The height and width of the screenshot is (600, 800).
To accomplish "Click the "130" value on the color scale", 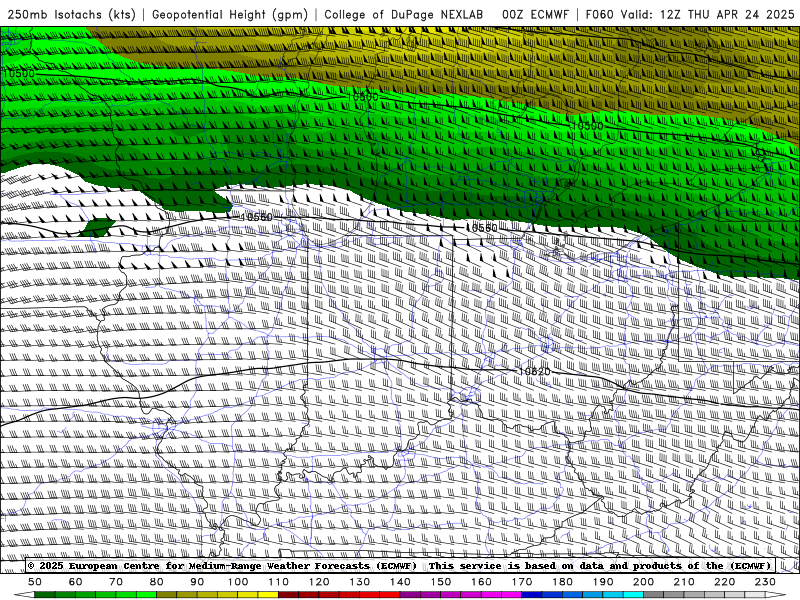I will coord(360,582).
